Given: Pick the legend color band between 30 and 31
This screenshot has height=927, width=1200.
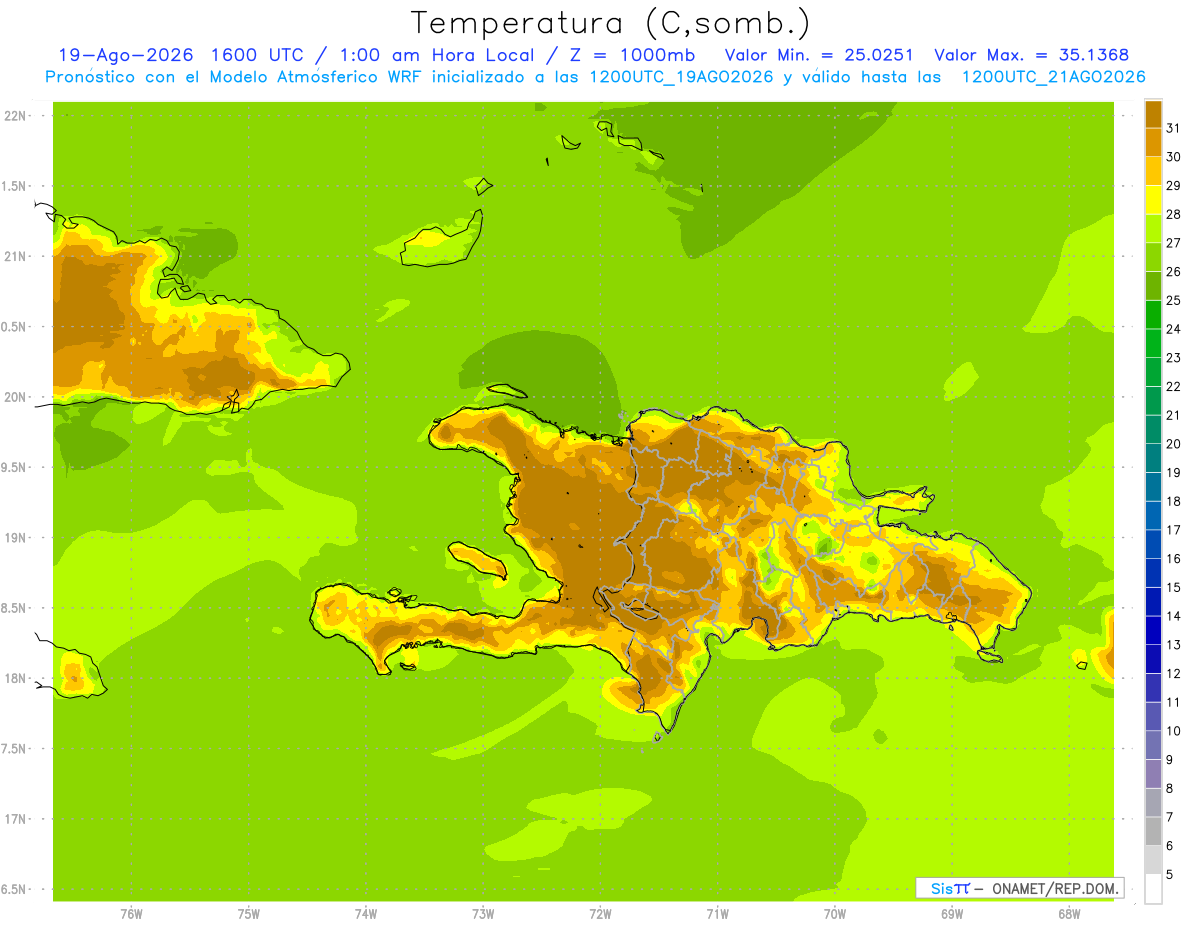Looking at the screenshot, I should click(x=1154, y=143).
